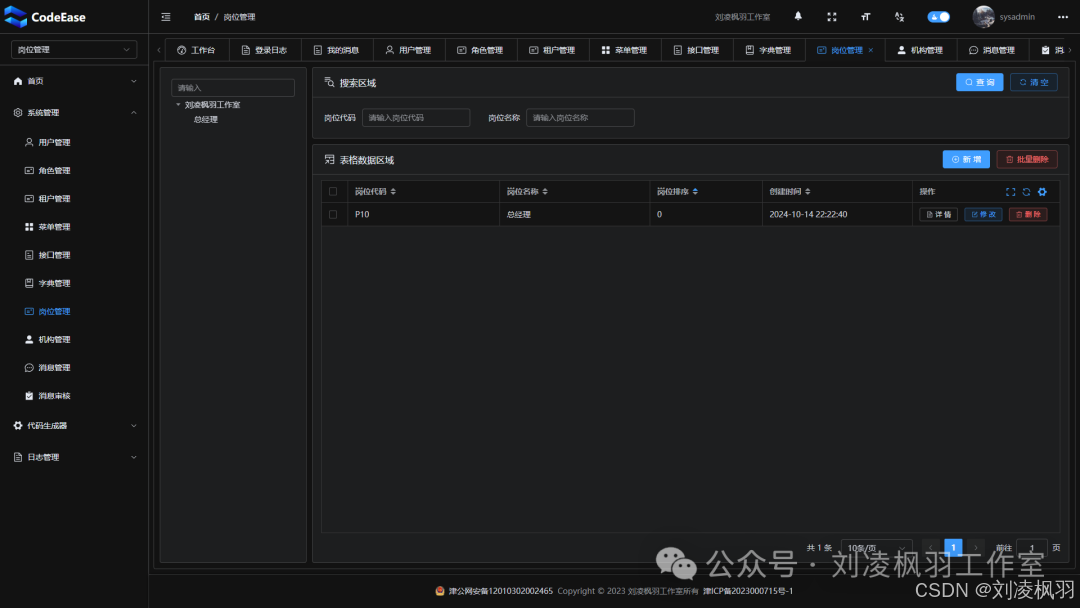Image resolution: width=1080 pixels, height=608 pixels.
Task: Expand the 代码生成器 sidebar menu
Action: coord(74,426)
